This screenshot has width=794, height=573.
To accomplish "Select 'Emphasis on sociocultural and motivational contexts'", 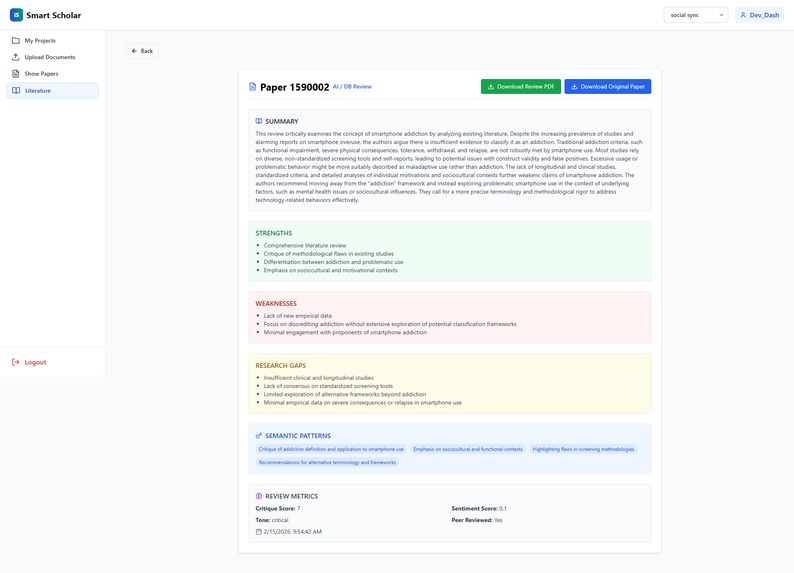I will coord(330,270).
